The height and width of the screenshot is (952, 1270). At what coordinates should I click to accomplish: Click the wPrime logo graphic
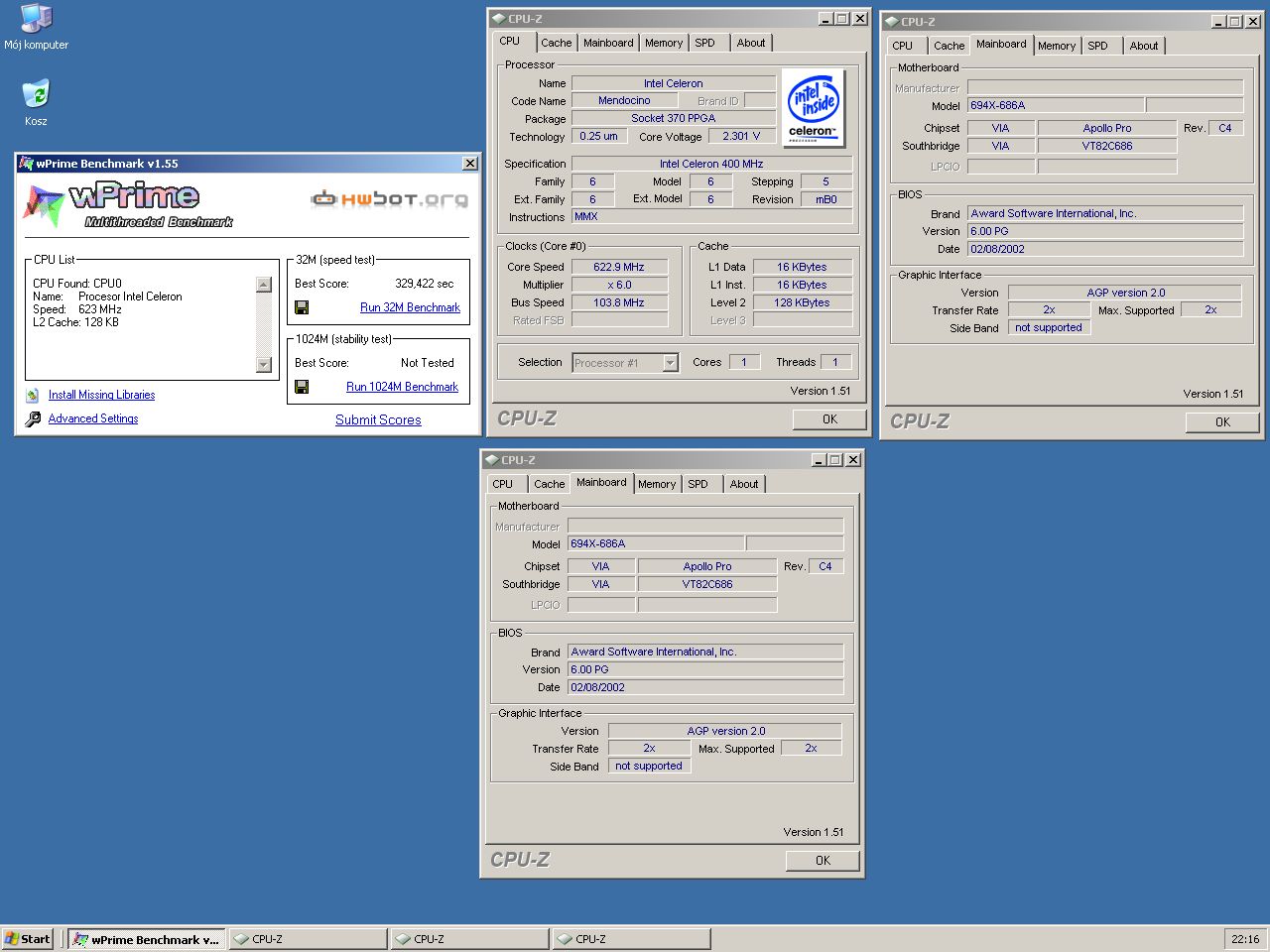point(129,205)
